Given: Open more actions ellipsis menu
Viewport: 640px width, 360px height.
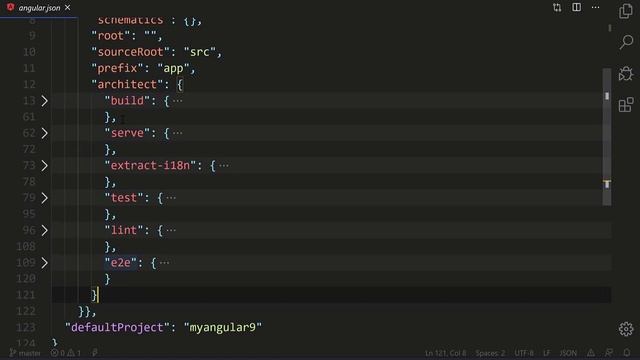Looking at the screenshot, I should tap(596, 7).
